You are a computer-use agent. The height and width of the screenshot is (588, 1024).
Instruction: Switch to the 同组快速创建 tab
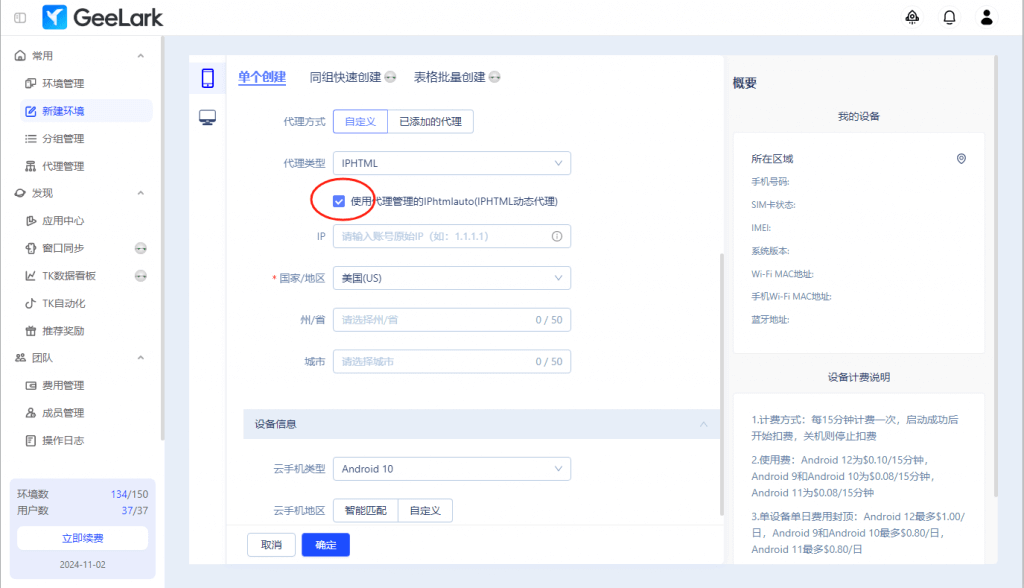(345, 77)
